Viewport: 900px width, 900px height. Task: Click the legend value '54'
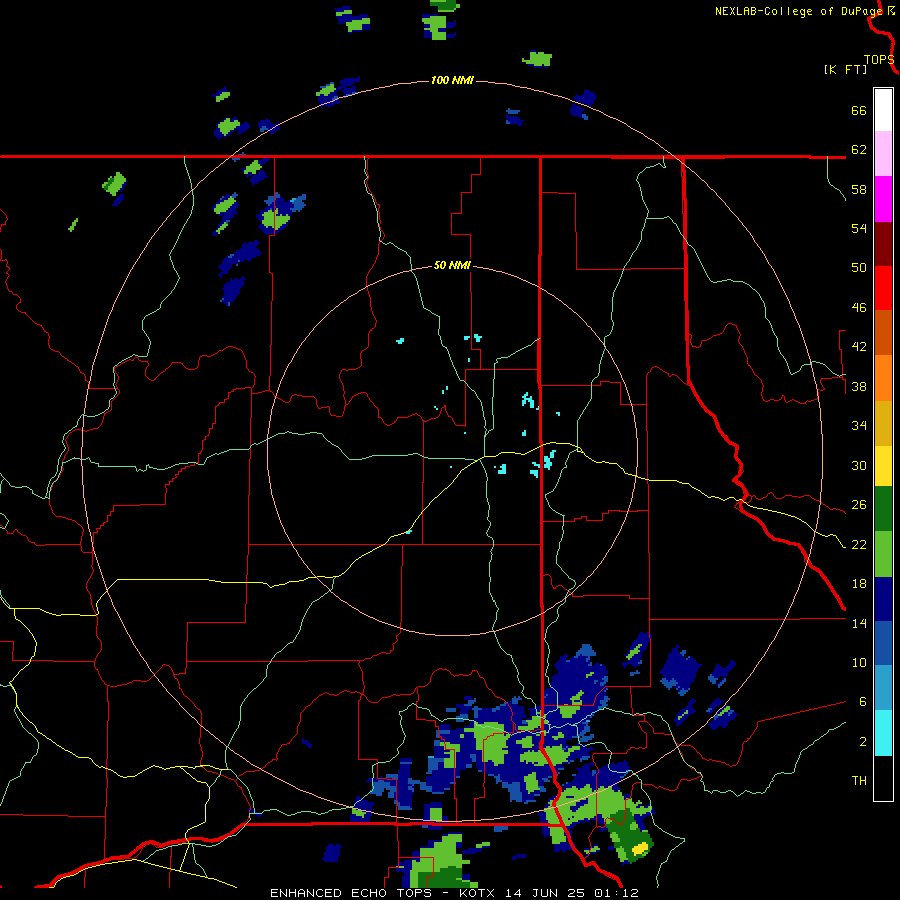(859, 228)
